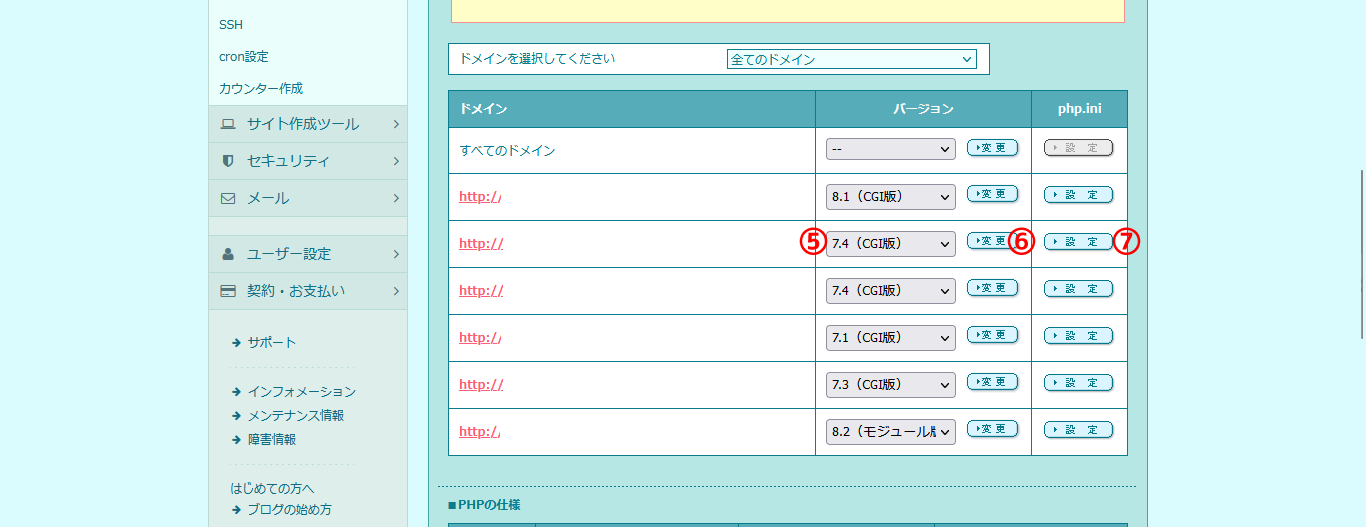Image resolution: width=1366 pixels, height=527 pixels.
Task: Click the laptop icon beside サイト作成ツール
Action: (x=228, y=125)
